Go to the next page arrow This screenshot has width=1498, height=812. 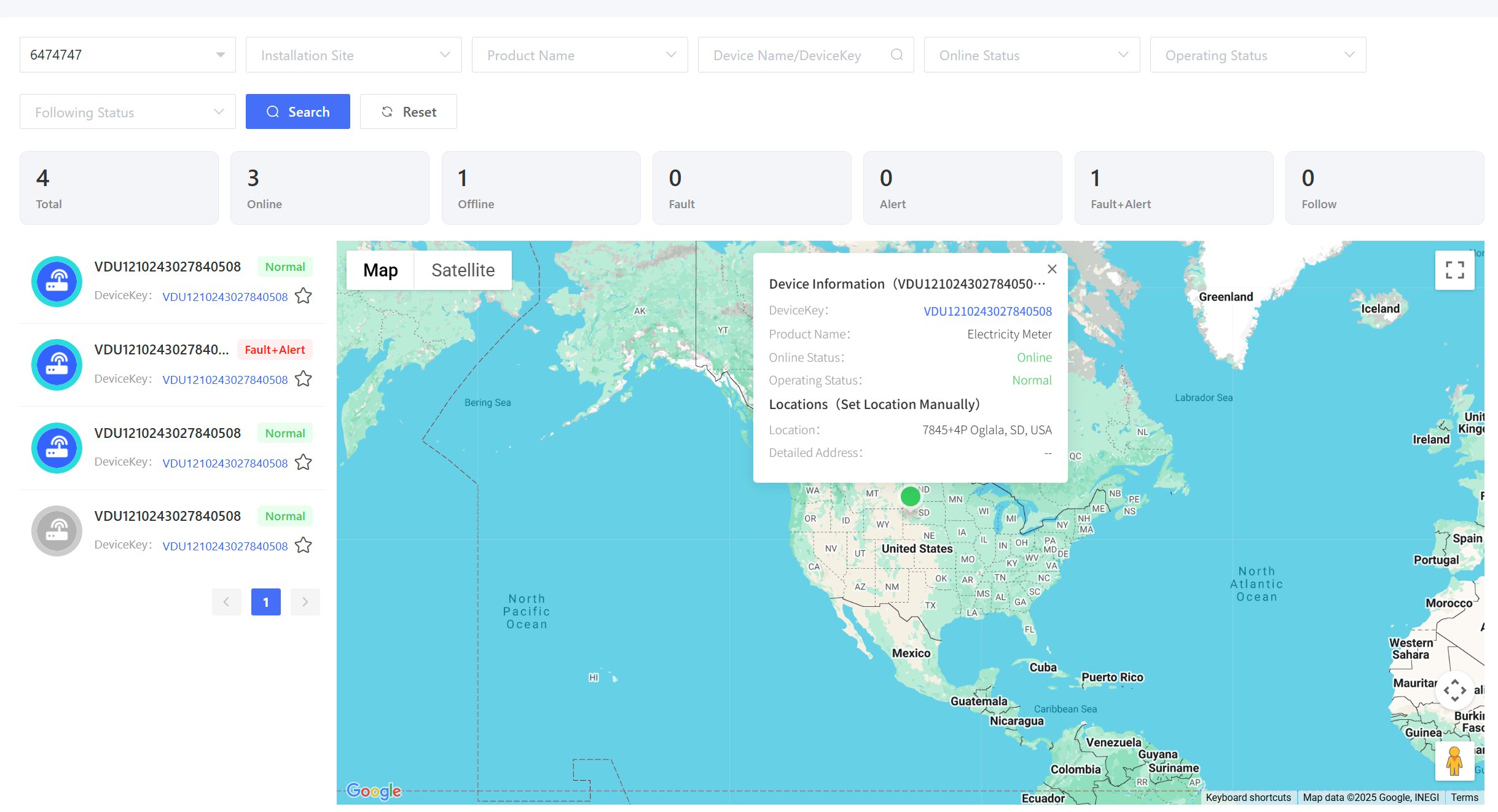tap(305, 602)
